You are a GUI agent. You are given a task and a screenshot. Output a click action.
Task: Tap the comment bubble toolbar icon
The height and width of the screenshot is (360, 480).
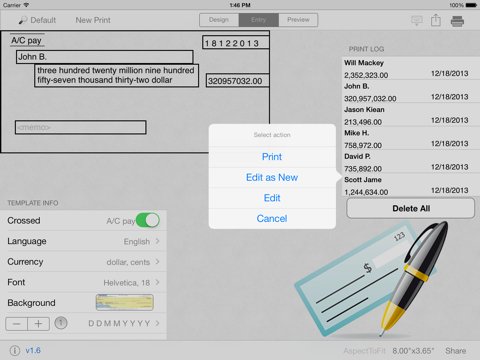pos(417,21)
